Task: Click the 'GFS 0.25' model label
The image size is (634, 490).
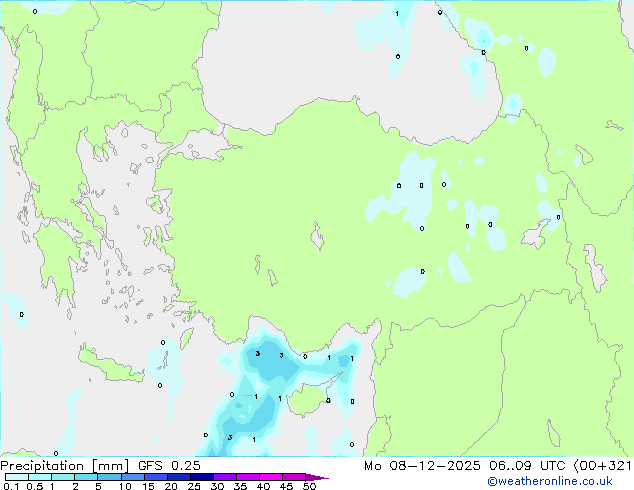Action: (x=169, y=466)
